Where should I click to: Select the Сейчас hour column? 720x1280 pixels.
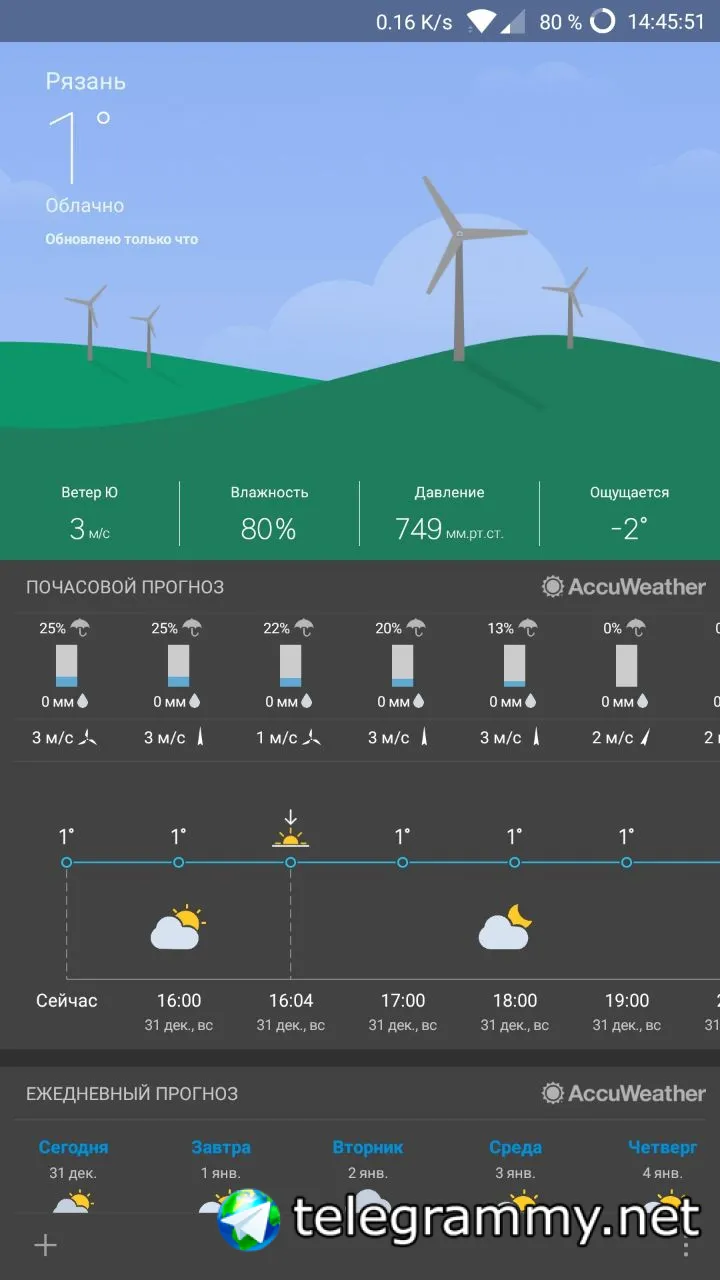[67, 1000]
